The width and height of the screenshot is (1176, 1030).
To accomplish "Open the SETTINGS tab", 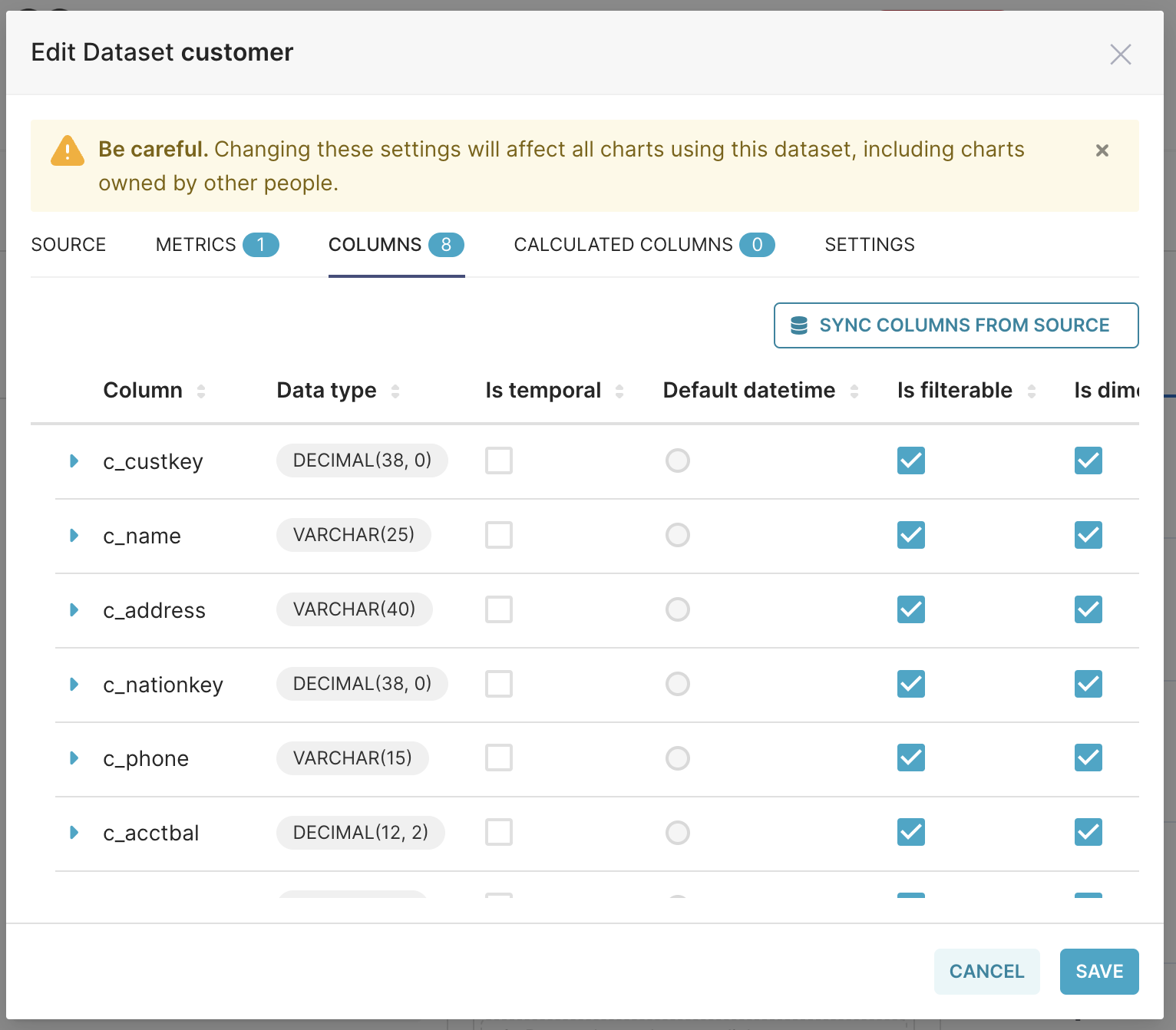I will [x=869, y=244].
